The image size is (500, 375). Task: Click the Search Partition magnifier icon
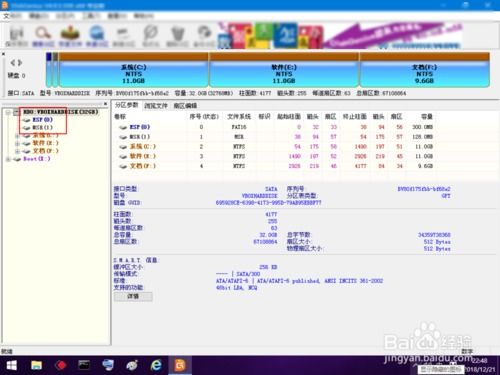tap(43, 36)
